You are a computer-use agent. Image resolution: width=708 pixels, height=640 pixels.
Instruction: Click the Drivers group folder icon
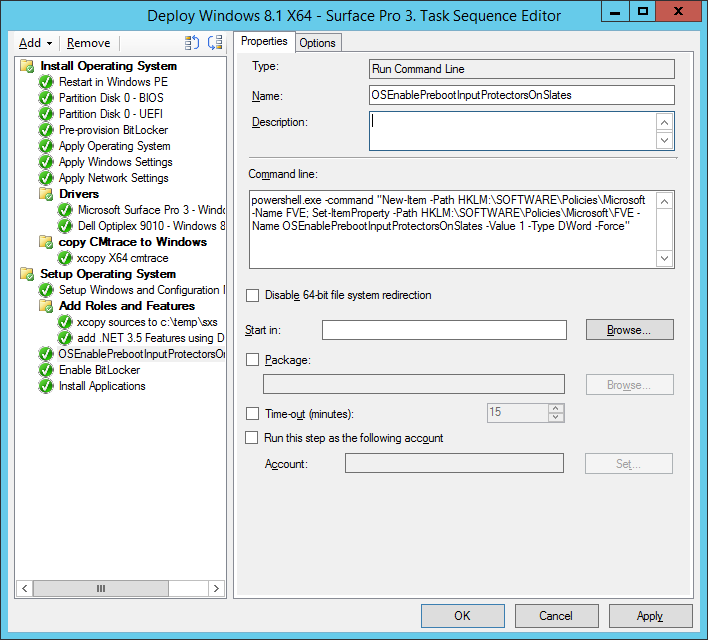tap(46, 194)
